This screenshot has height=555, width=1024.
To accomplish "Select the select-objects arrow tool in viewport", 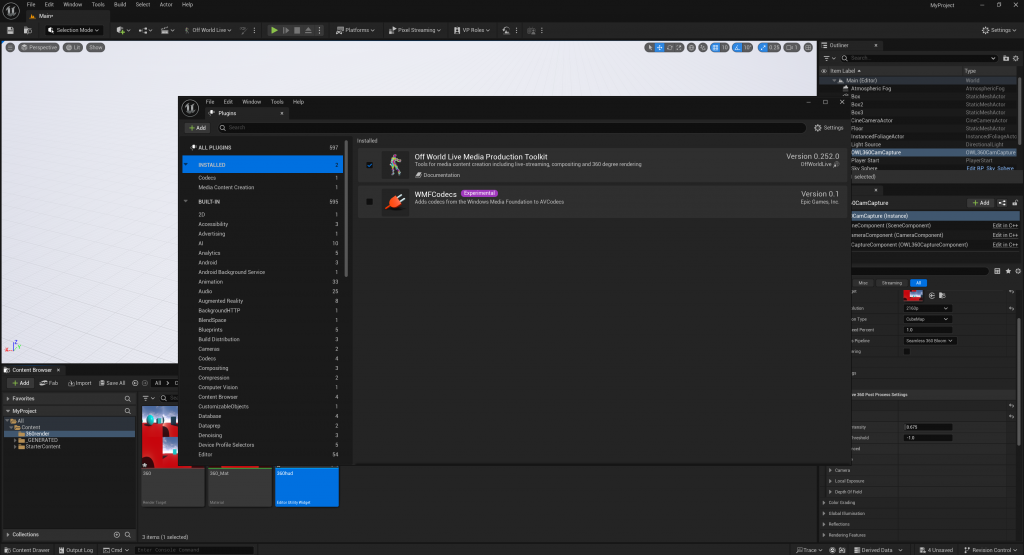I will tap(650, 48).
